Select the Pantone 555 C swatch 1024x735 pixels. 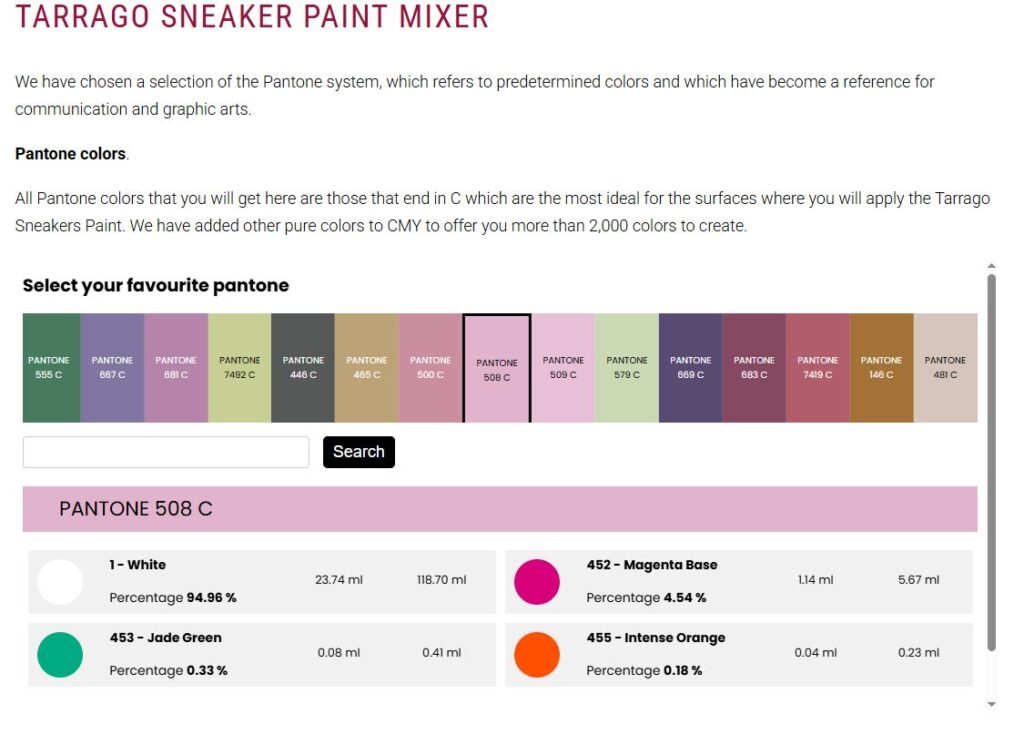52,368
